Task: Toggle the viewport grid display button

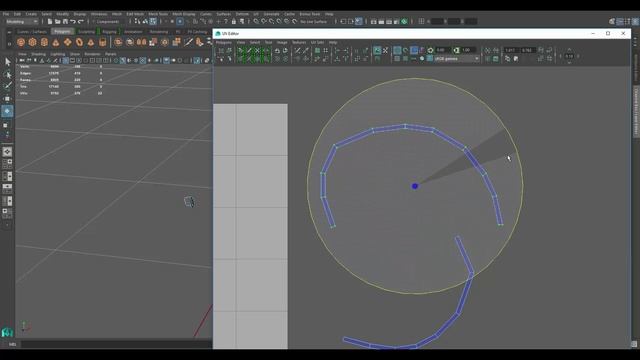Action: pyautogui.click(x=65, y=60)
